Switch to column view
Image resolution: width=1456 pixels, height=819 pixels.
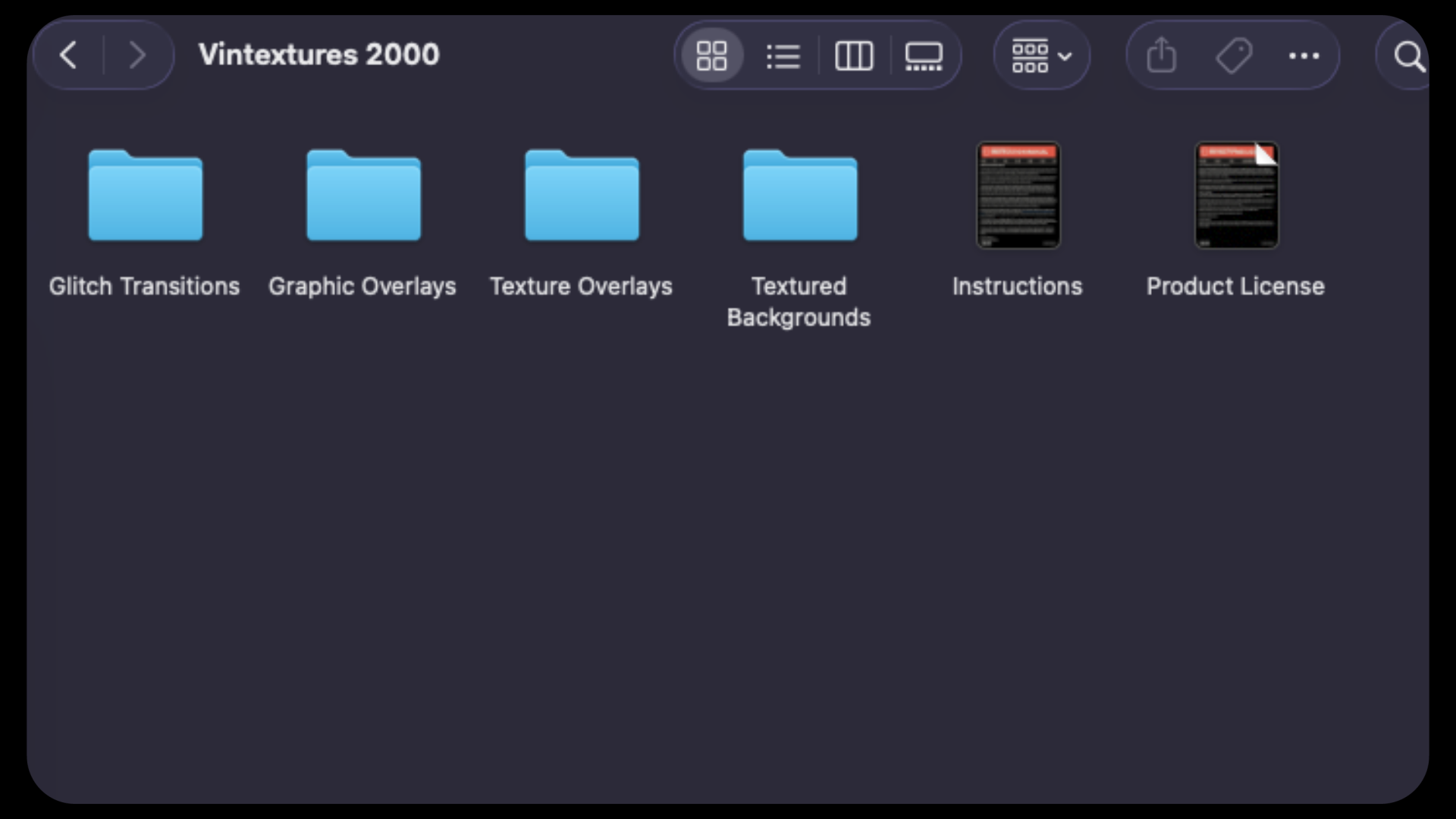click(x=854, y=55)
